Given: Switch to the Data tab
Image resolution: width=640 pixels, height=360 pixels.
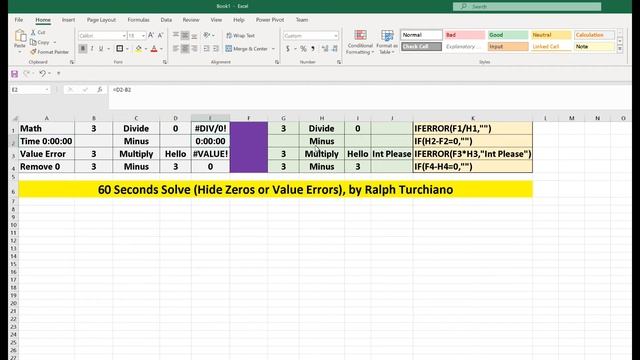Looking at the screenshot, I should click(166, 20).
